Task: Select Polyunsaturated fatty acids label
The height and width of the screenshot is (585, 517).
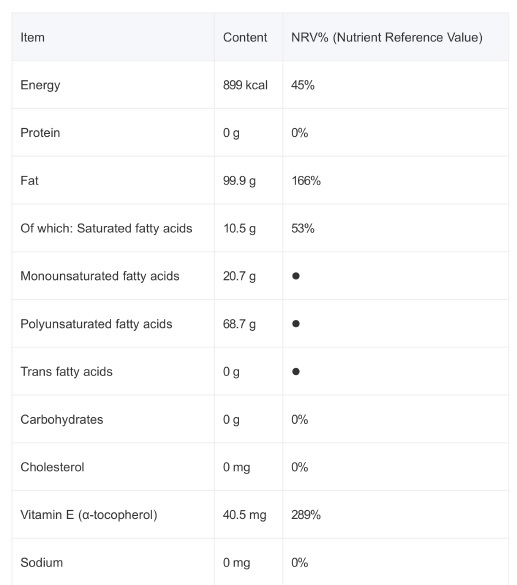Action: 96,324
